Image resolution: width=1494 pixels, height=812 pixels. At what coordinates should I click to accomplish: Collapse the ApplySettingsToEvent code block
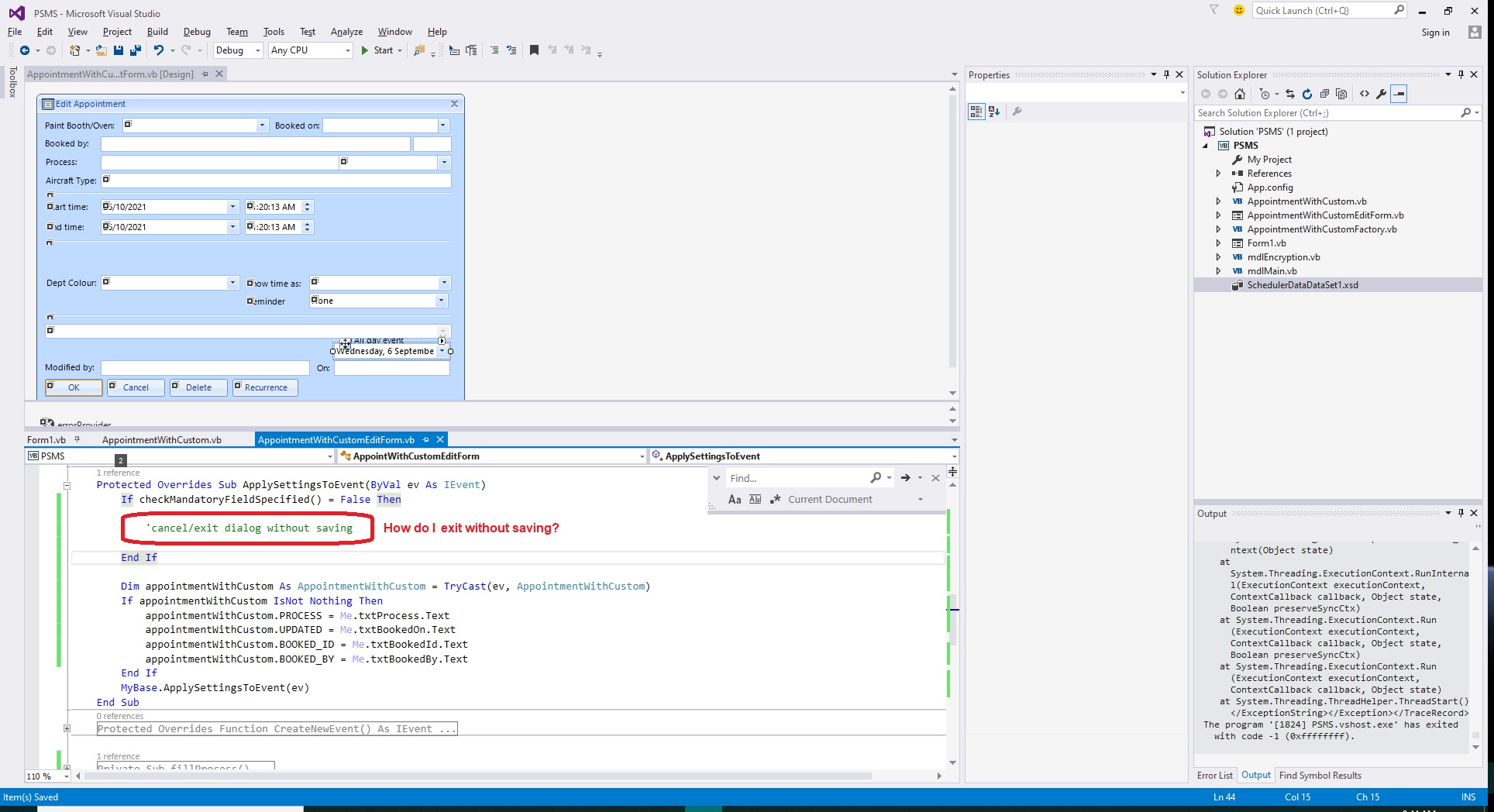pyautogui.click(x=67, y=486)
